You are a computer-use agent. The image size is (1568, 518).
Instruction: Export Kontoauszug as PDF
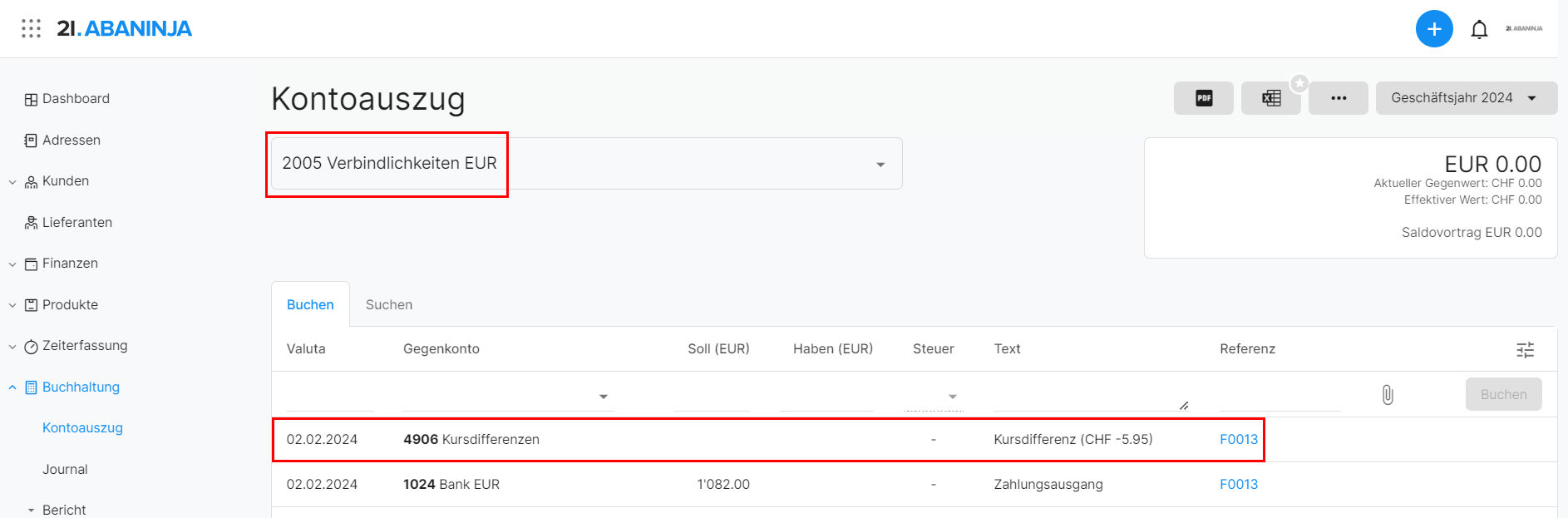point(1204,98)
